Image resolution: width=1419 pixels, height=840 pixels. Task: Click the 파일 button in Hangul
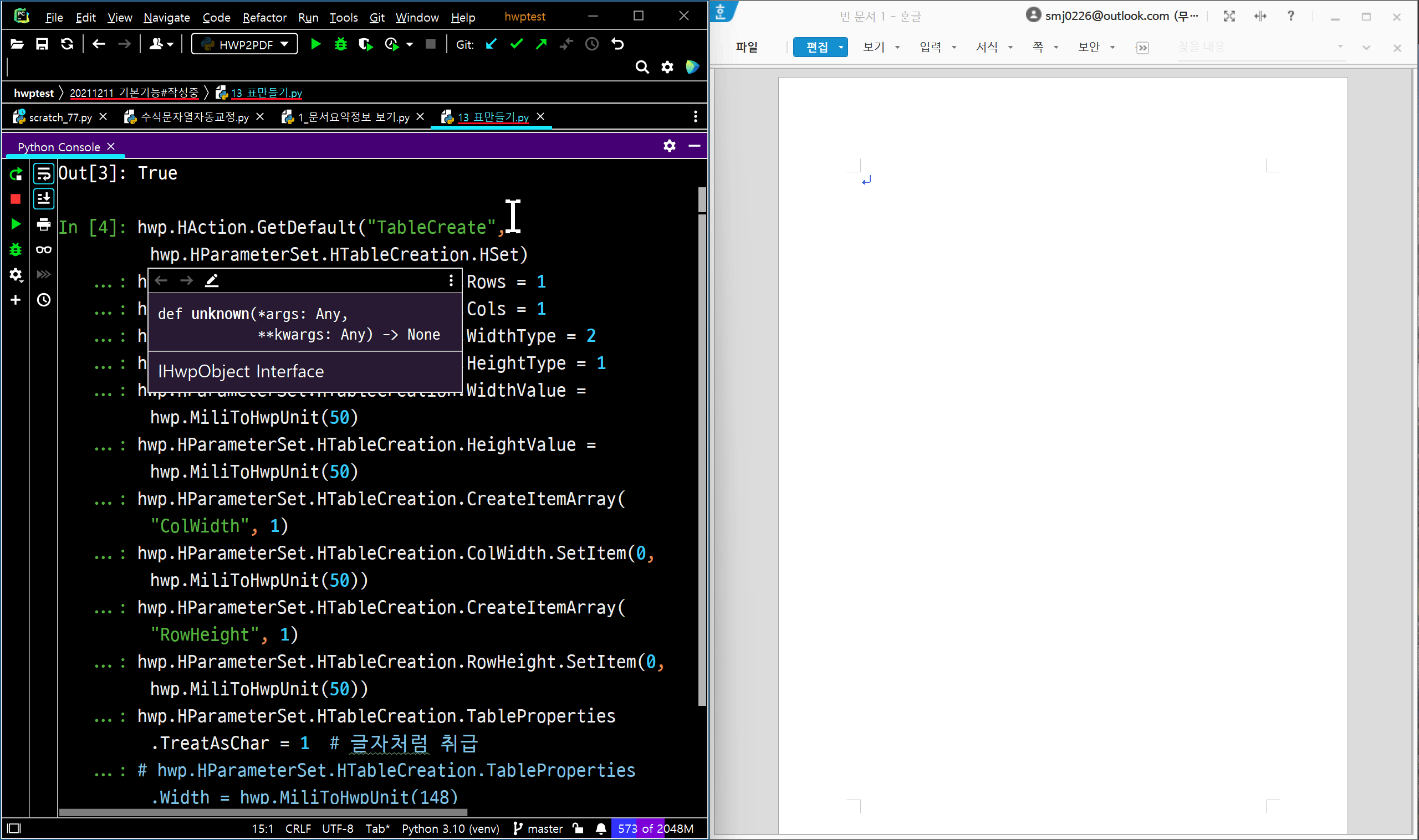[746, 48]
